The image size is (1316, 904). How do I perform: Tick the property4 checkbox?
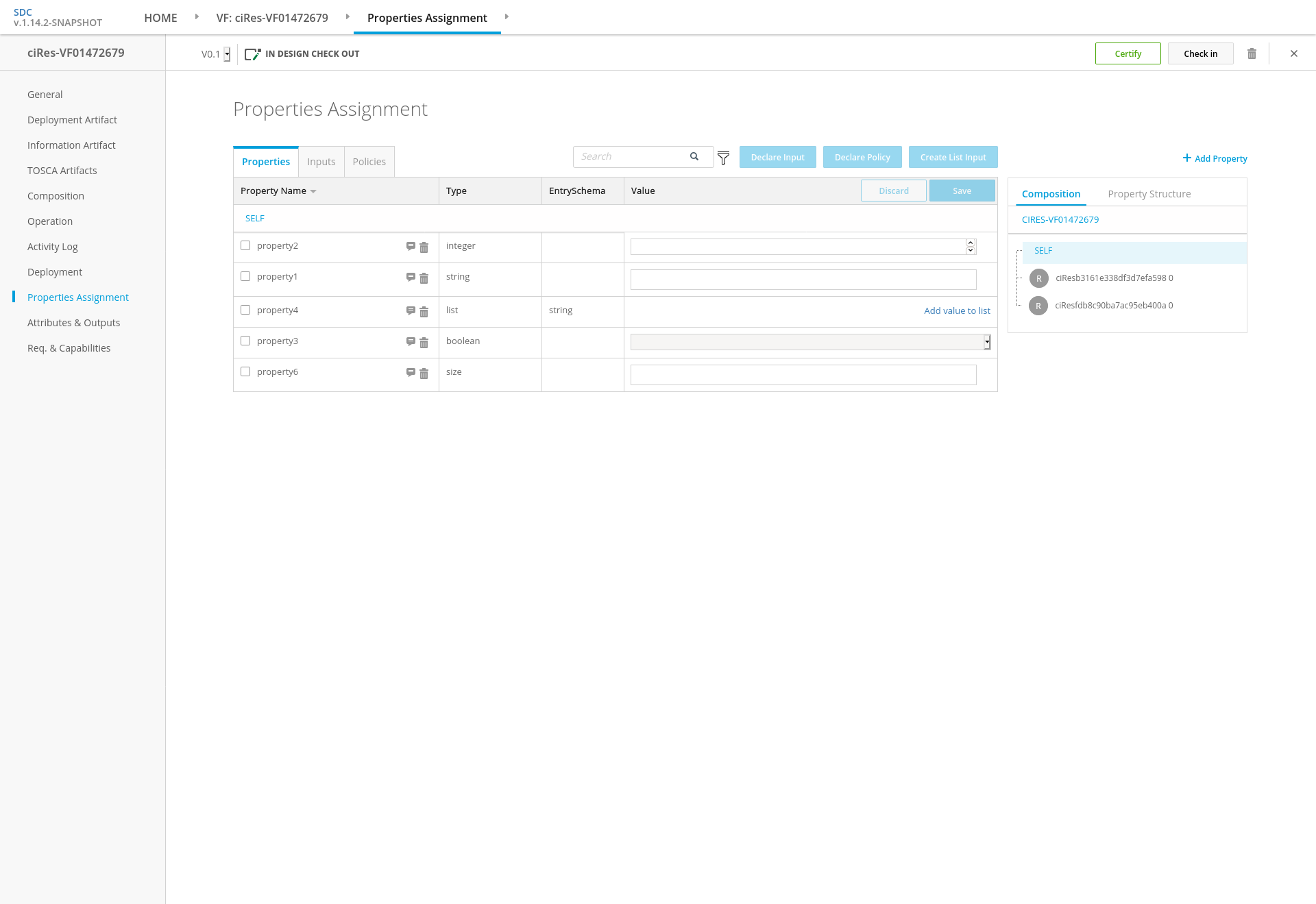[x=245, y=310]
